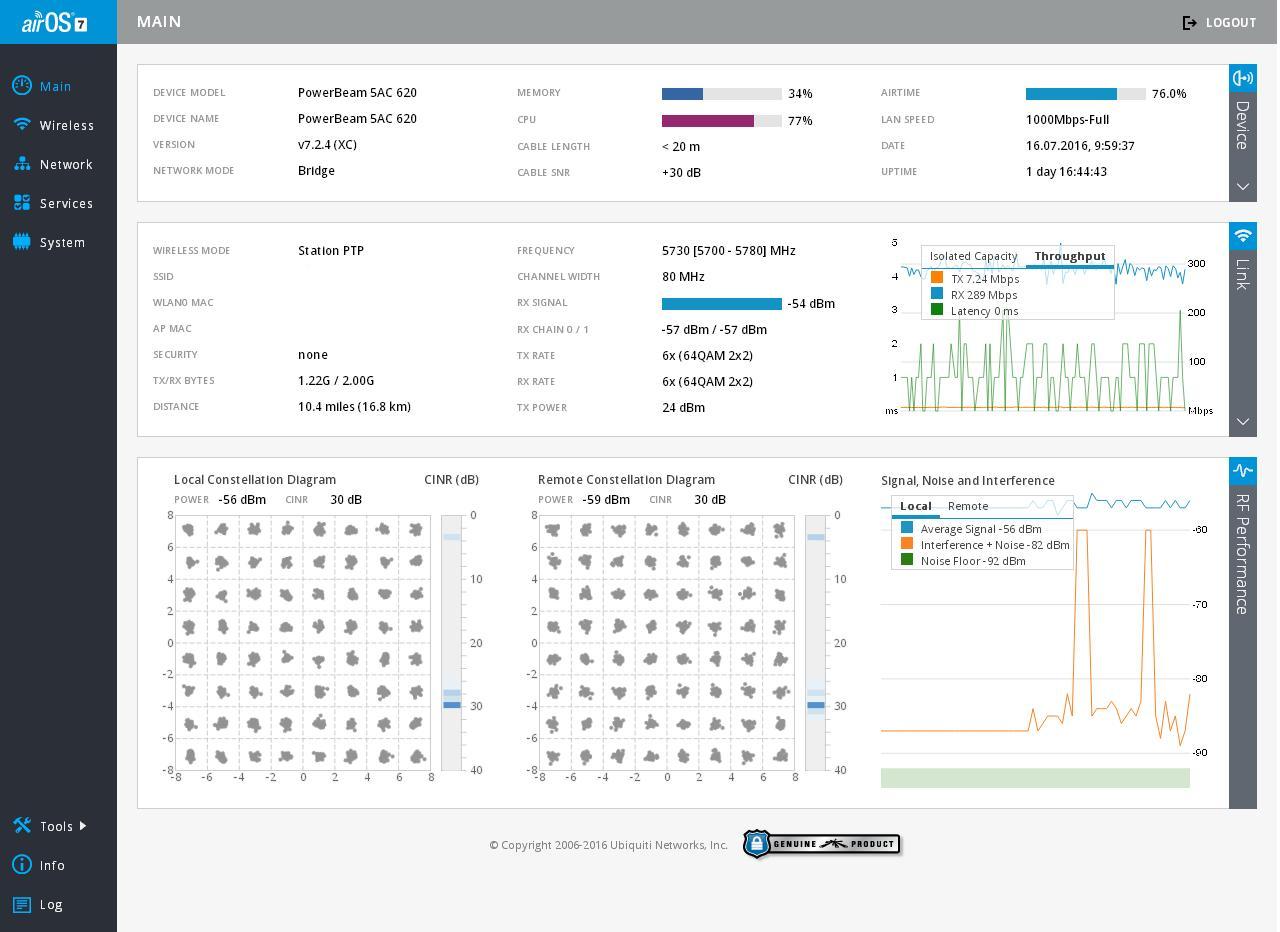
Task: Click the RF Performance waveform icon
Action: pos(1243,471)
